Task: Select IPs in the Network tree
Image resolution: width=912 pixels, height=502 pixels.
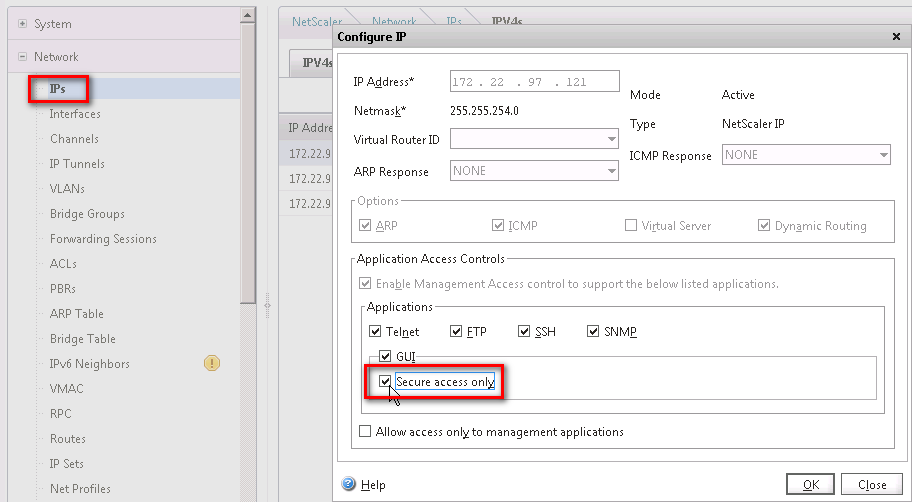Action: click(x=57, y=89)
